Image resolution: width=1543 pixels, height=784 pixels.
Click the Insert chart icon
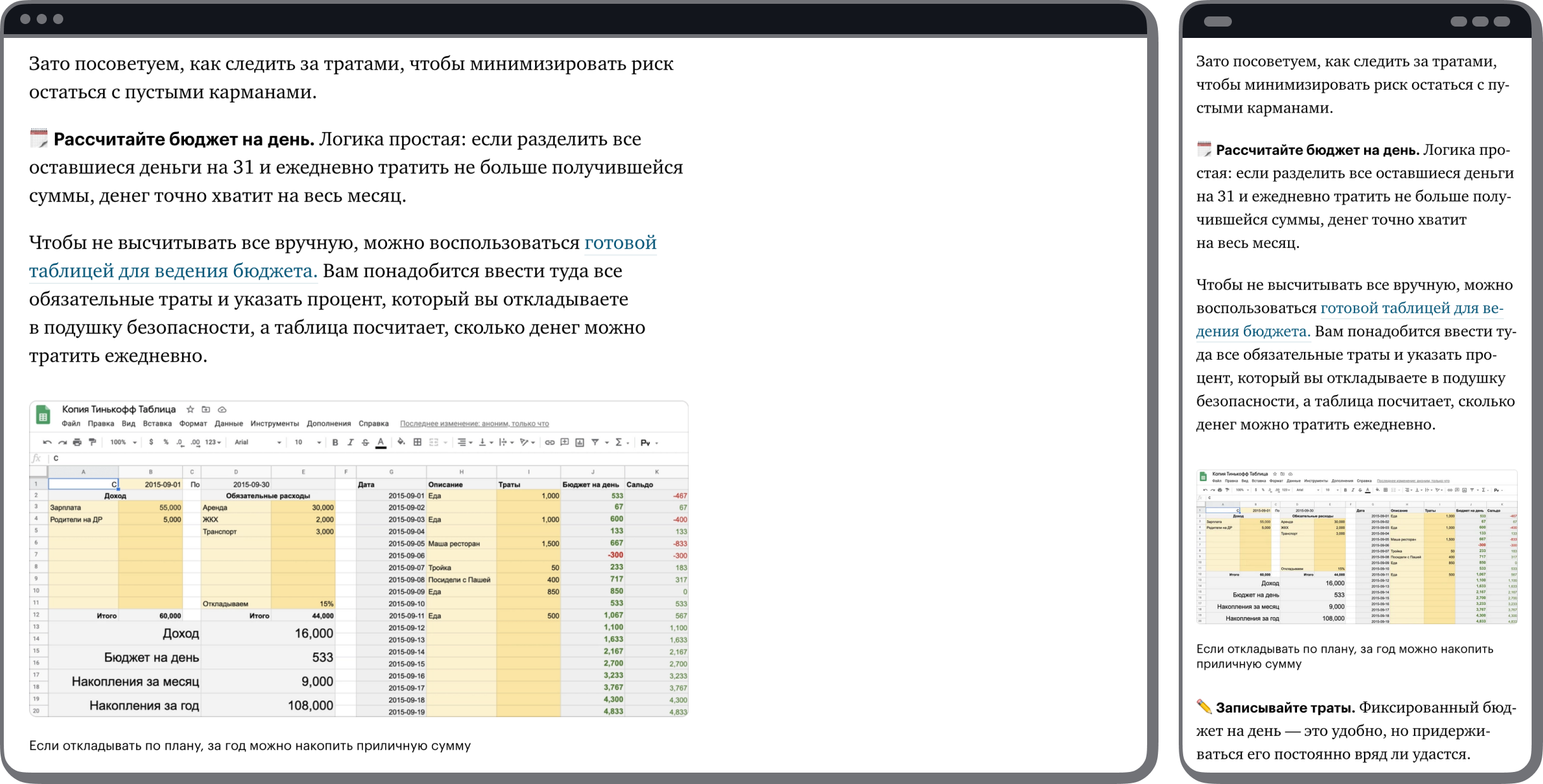(580, 443)
